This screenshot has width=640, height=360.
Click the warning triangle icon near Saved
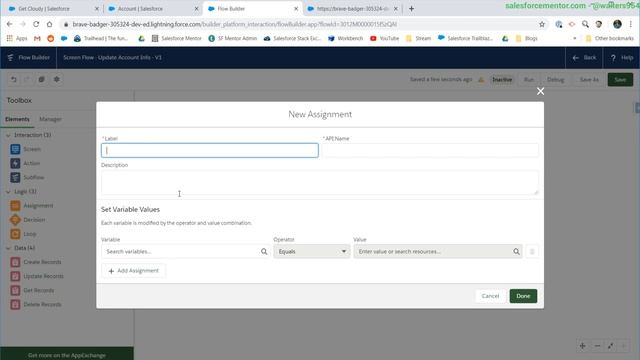click(481, 80)
